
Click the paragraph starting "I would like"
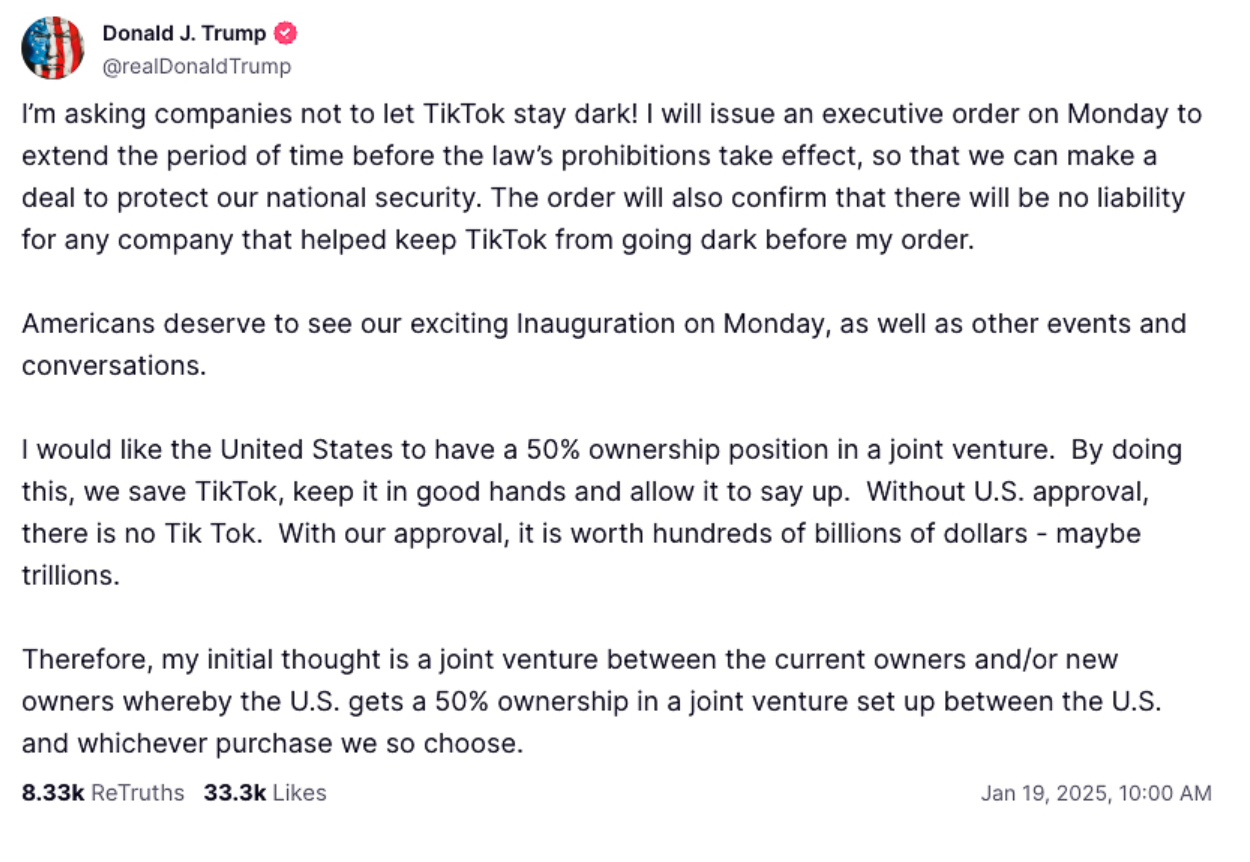602,512
